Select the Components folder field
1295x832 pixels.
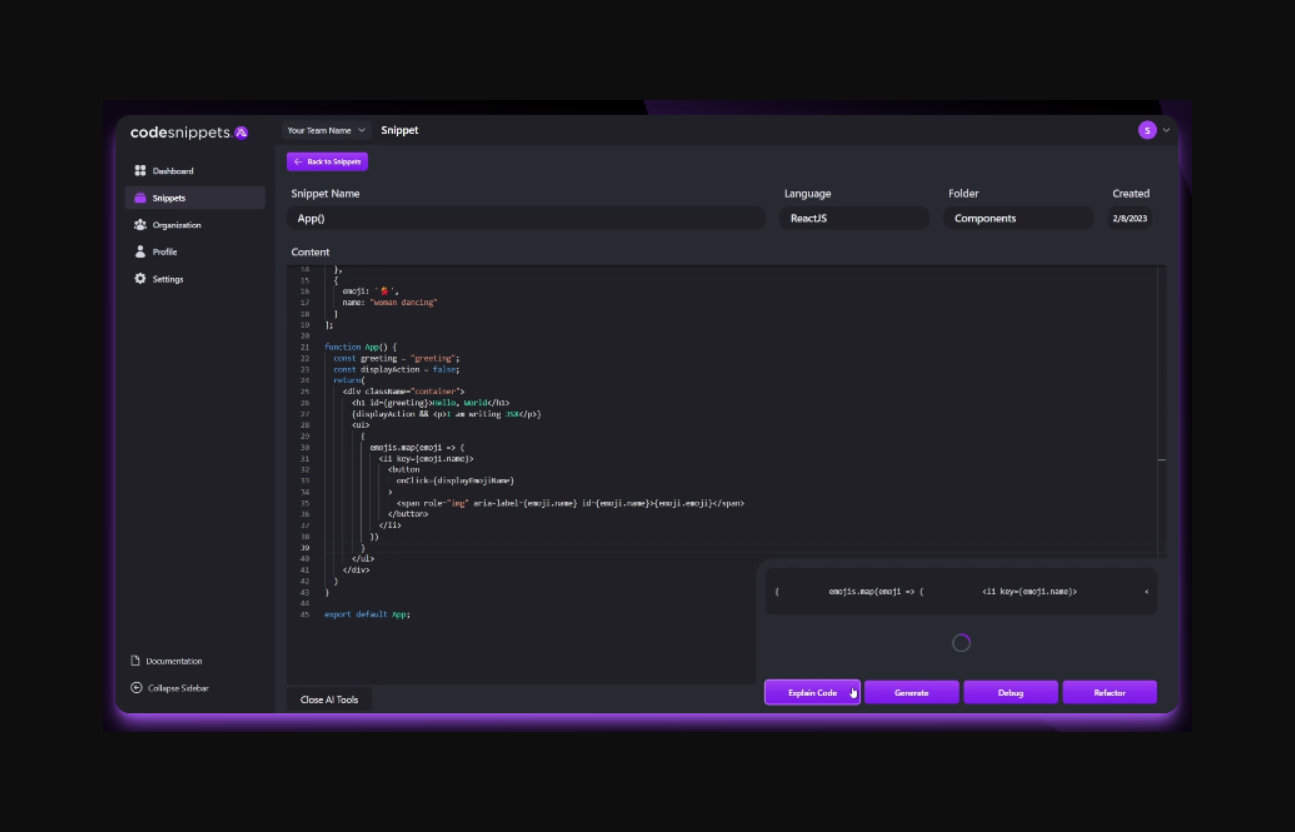pyautogui.click(x=1018, y=218)
